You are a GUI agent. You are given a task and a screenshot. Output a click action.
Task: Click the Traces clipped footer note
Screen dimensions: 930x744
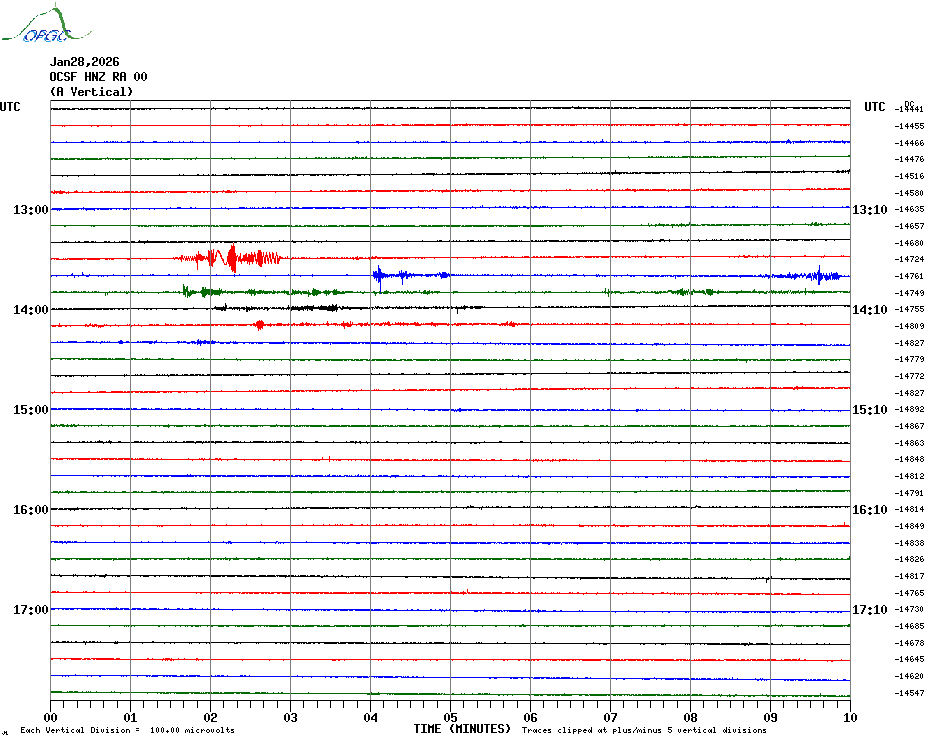point(644,730)
